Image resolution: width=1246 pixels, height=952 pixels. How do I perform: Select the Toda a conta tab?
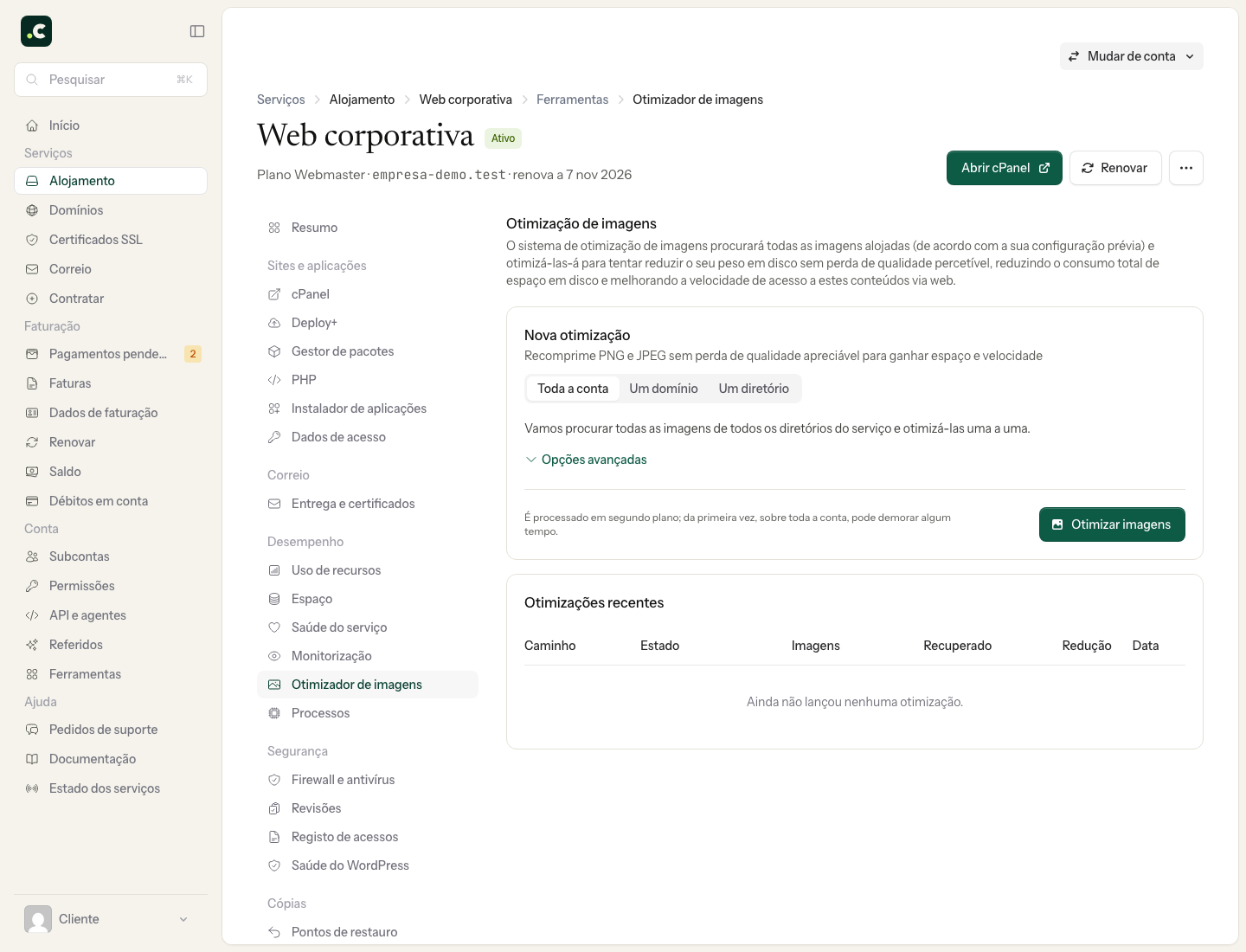pyautogui.click(x=573, y=389)
